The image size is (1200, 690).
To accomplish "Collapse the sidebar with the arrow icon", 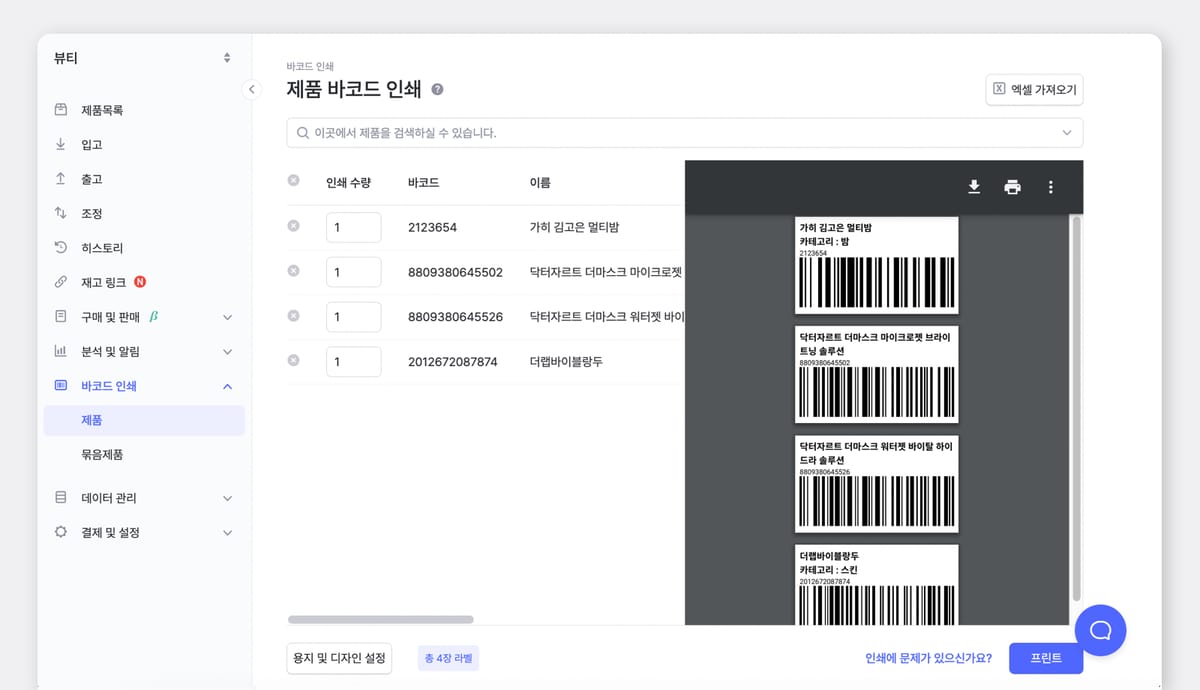I will coord(251,89).
